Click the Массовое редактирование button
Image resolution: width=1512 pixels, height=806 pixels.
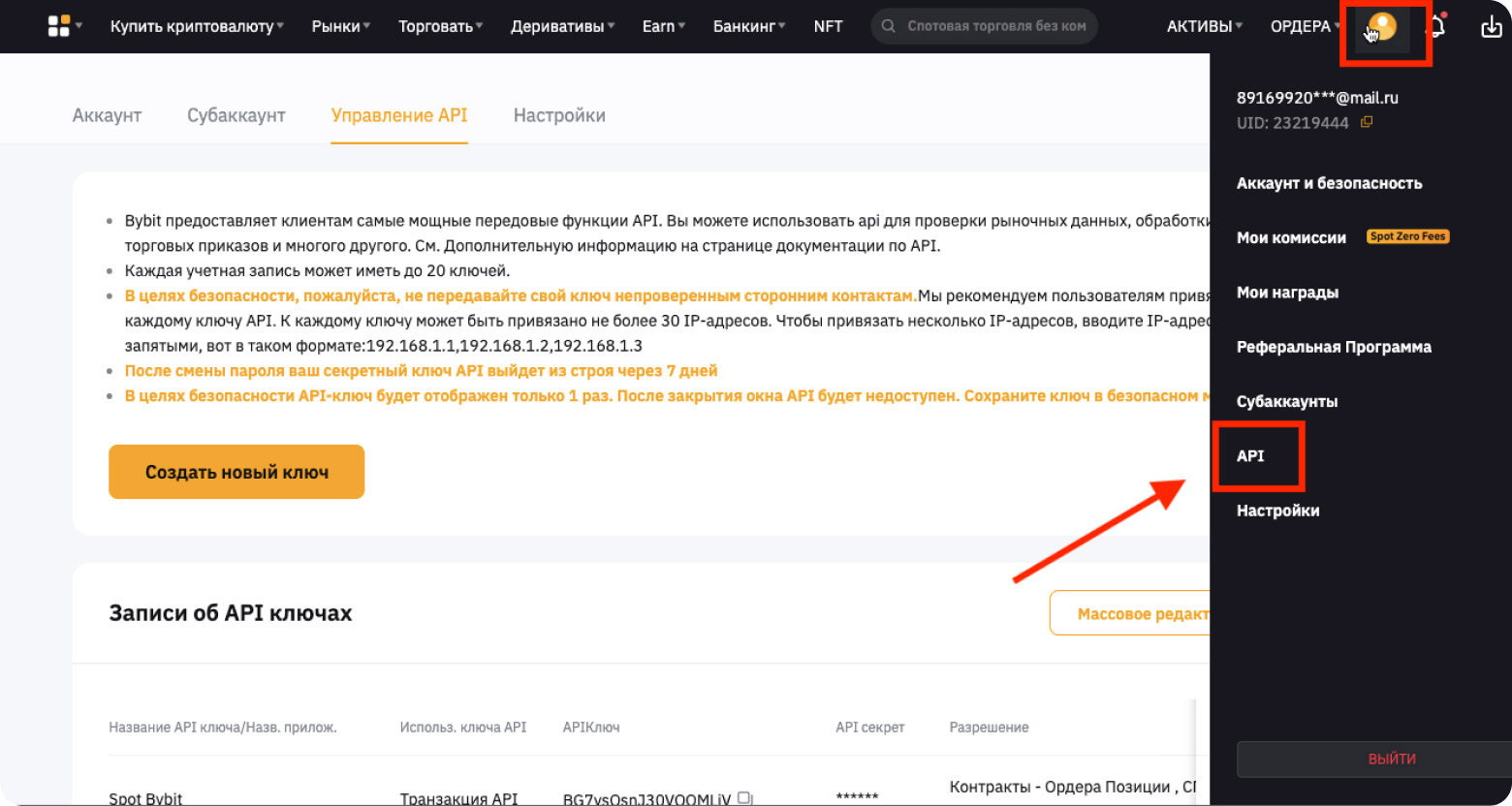point(1134,613)
